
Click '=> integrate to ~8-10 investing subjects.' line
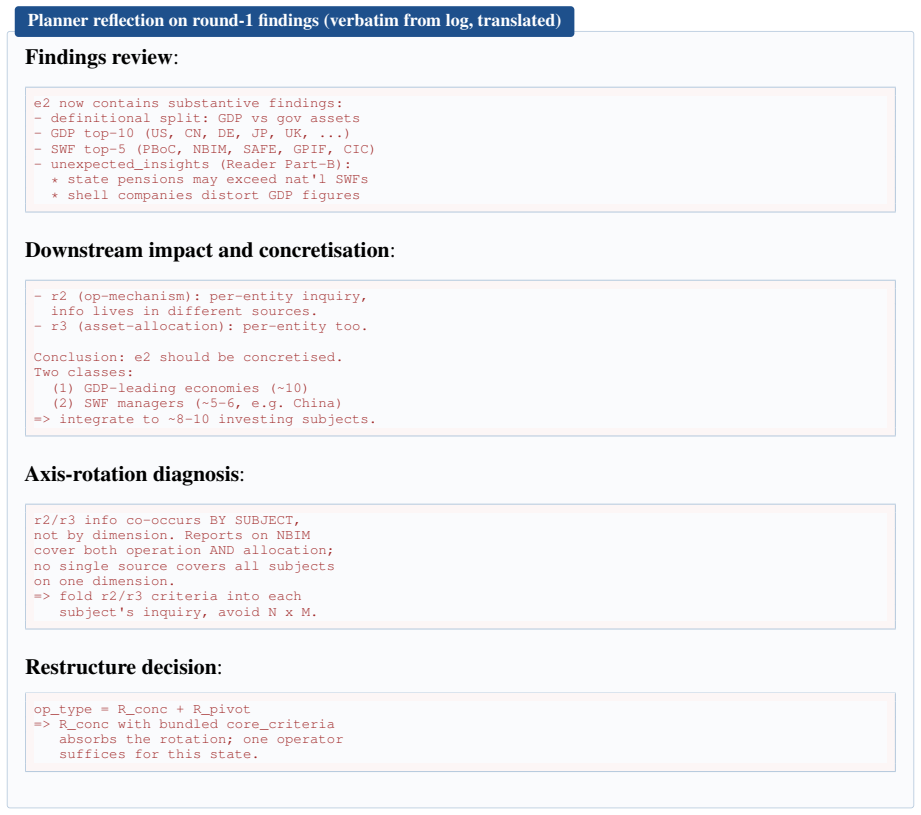click(204, 419)
